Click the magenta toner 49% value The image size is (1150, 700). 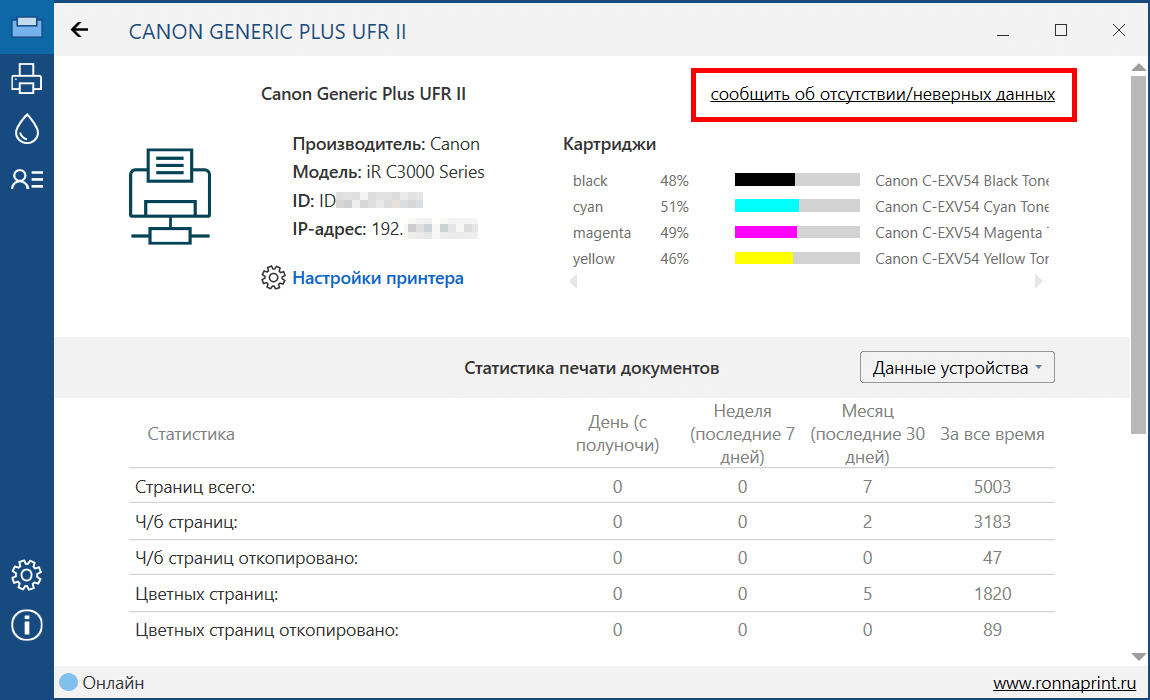[674, 233]
